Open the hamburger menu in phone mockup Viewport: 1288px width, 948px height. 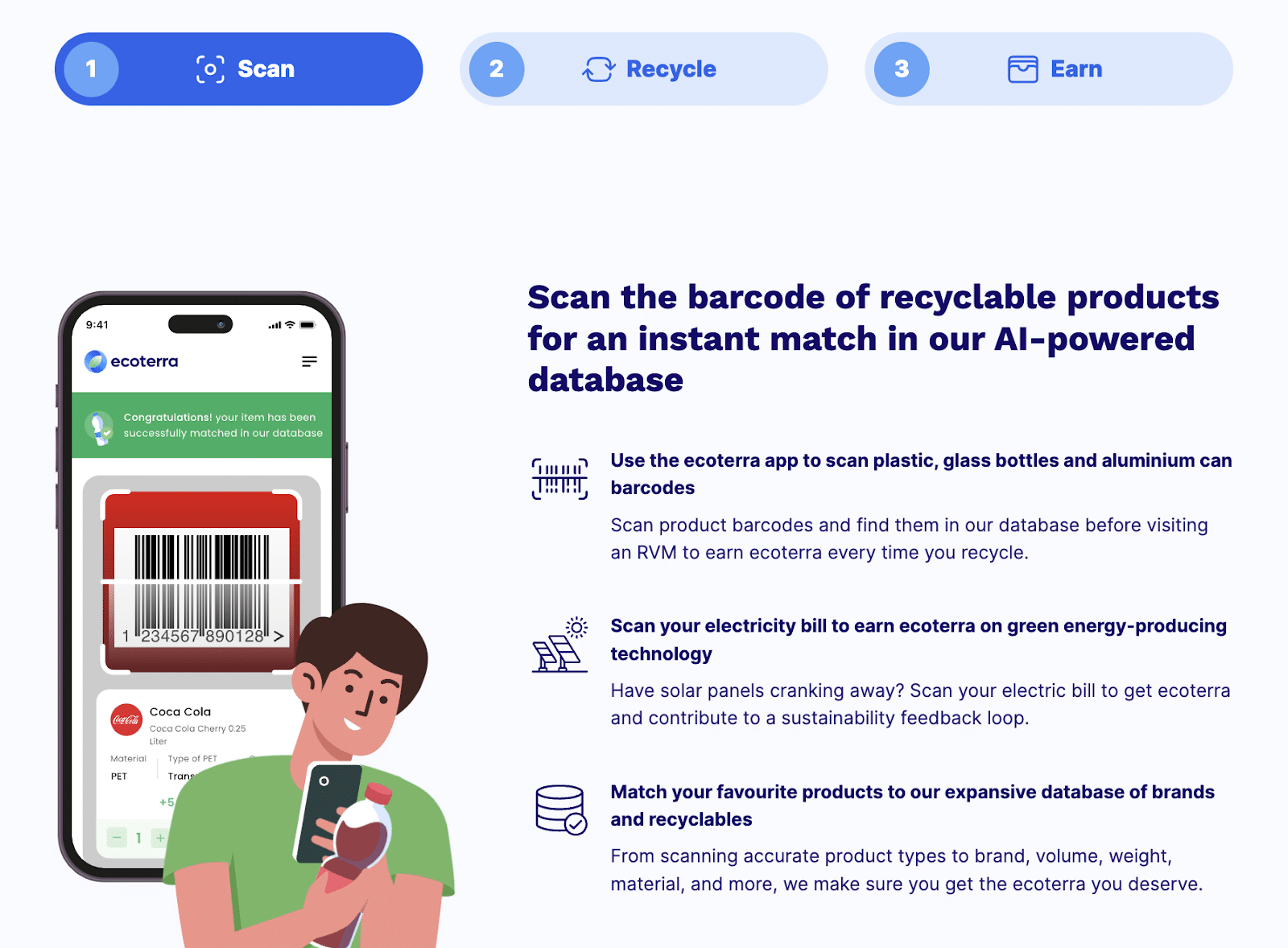[x=309, y=362]
